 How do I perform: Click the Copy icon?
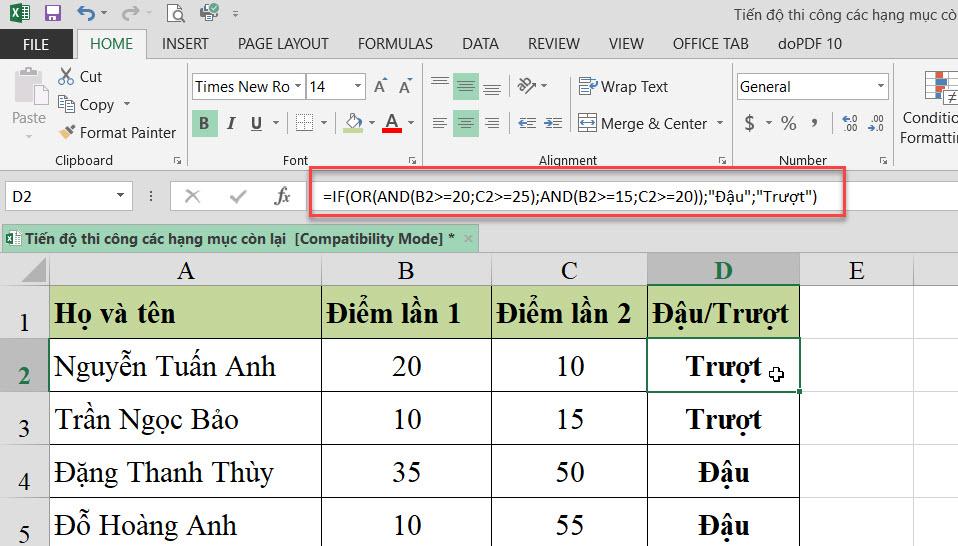(x=66, y=104)
